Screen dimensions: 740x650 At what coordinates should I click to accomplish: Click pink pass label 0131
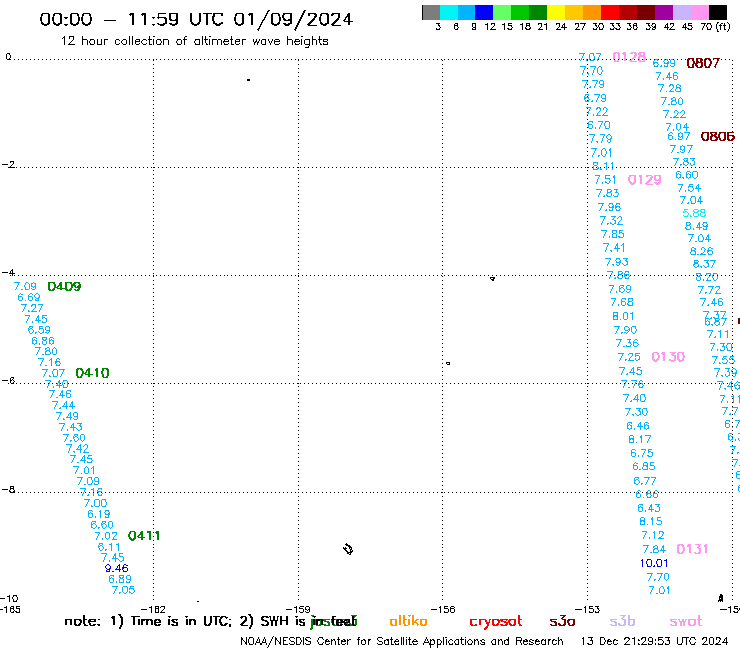pos(692,549)
